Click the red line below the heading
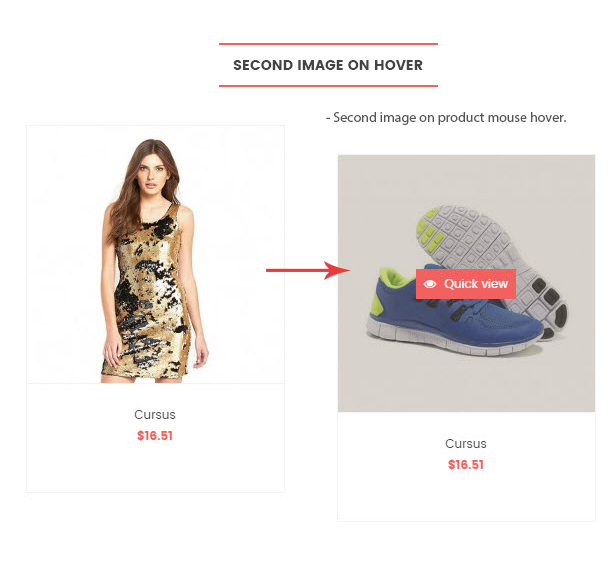This screenshot has width=616, height=576. pos(328,86)
